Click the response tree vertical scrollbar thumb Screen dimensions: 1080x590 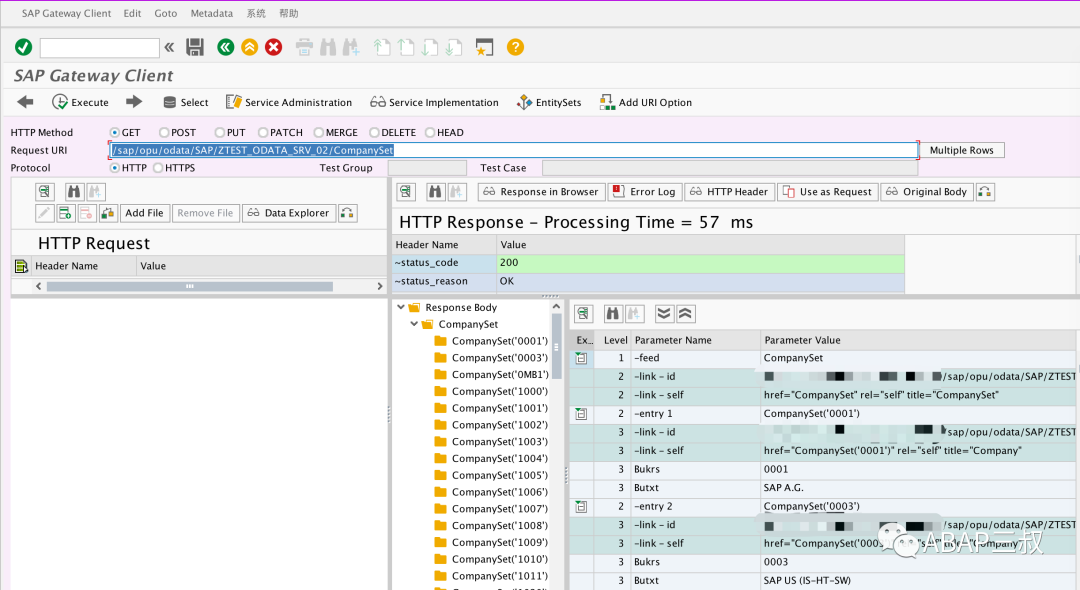click(x=556, y=346)
